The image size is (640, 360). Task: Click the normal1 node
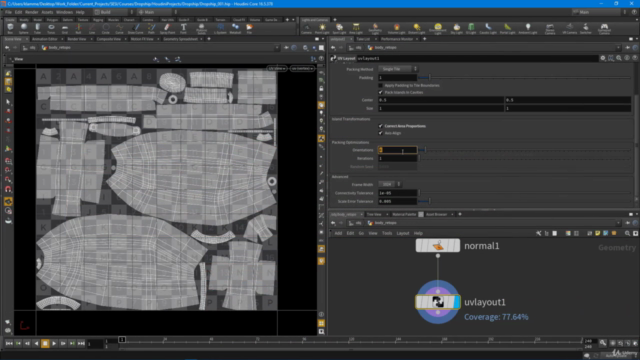tap(438, 246)
